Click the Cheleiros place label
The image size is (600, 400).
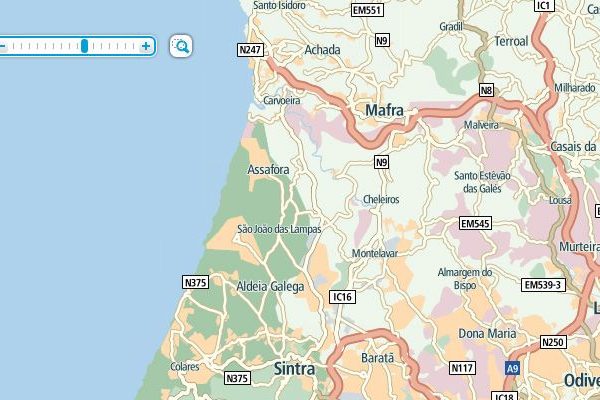click(x=381, y=199)
